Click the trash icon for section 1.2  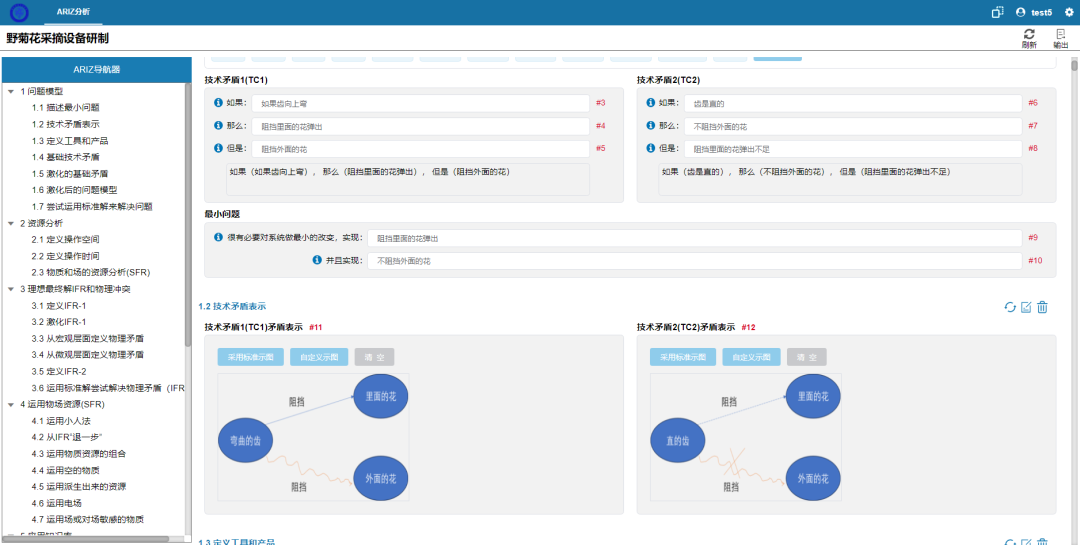[x=1042, y=307]
